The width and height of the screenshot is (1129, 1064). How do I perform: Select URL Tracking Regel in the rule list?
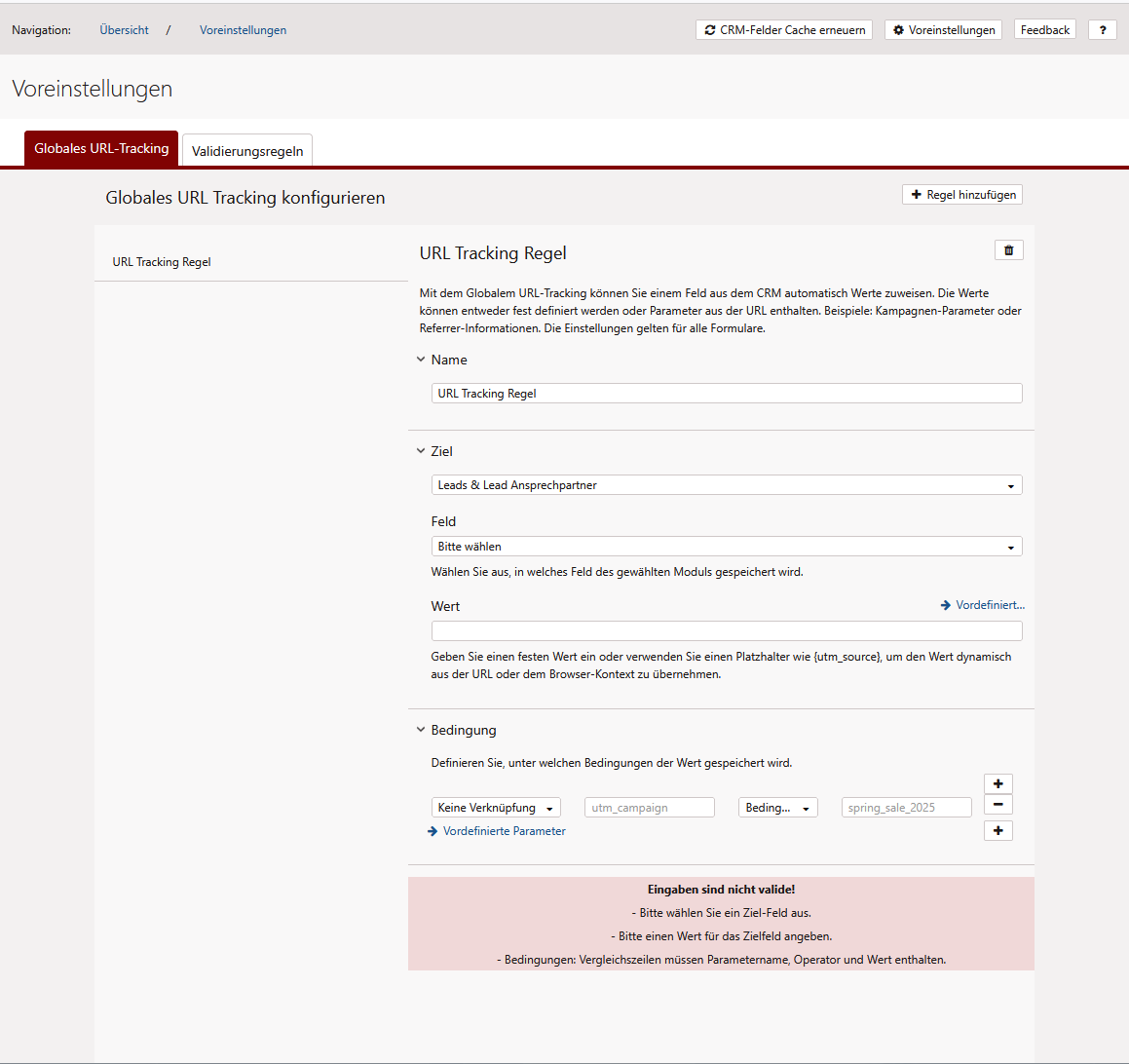click(162, 262)
